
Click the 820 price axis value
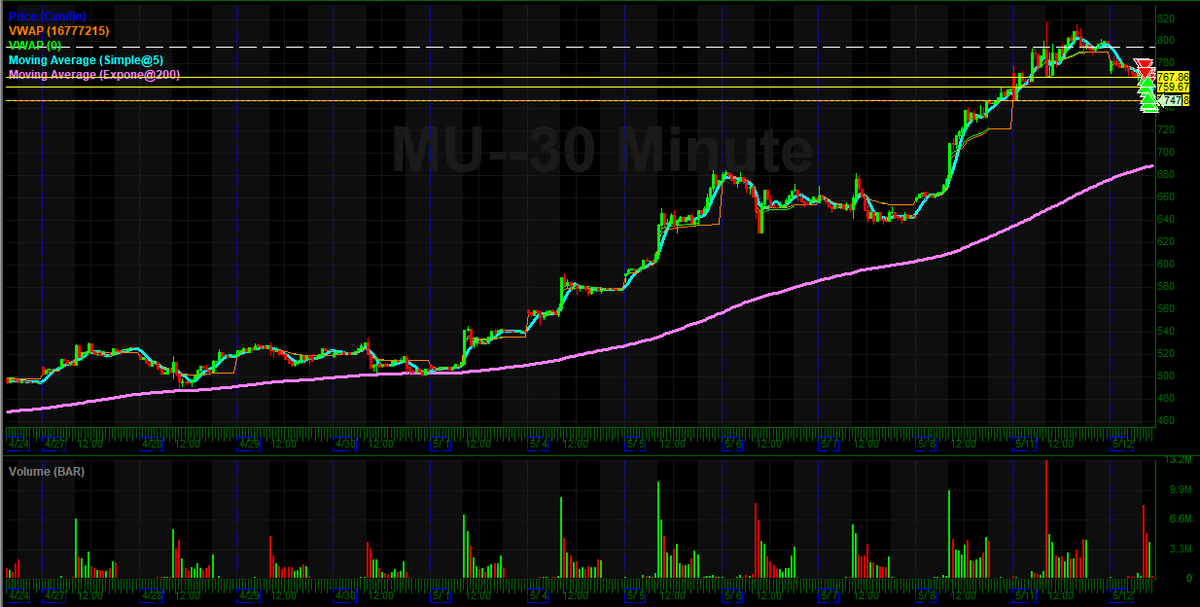pos(1166,19)
